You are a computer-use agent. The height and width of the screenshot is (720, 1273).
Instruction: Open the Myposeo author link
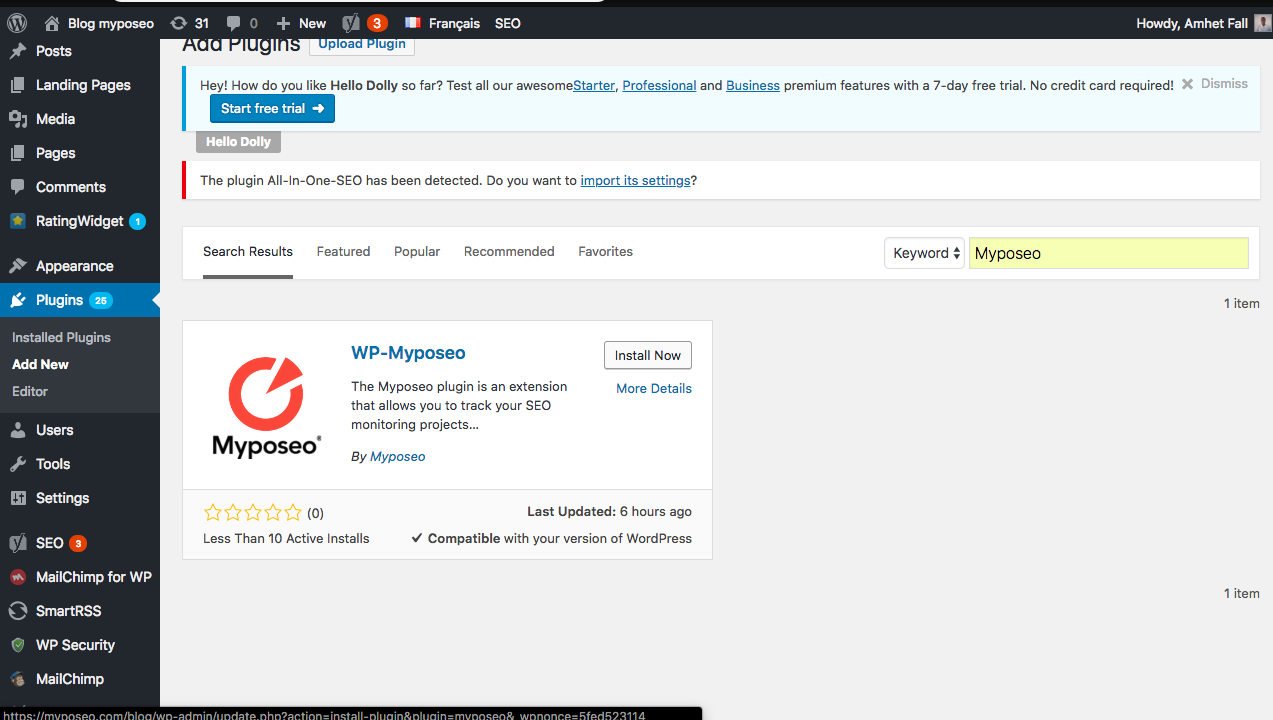(x=398, y=457)
